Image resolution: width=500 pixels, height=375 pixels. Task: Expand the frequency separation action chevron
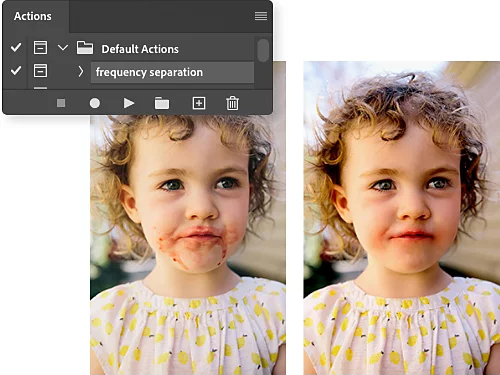[81, 71]
